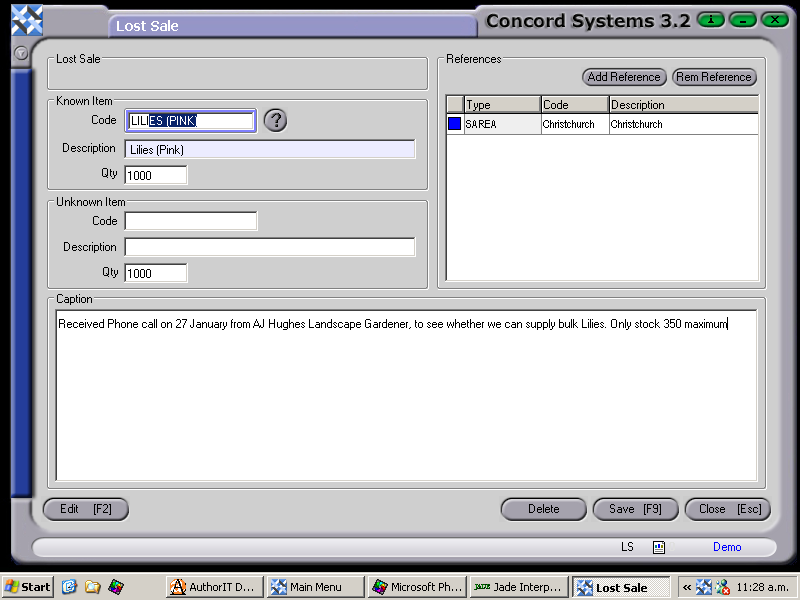Image resolution: width=800 pixels, height=600 pixels.
Task: Switch to the Main Menu taskbar window
Action: click(315, 587)
